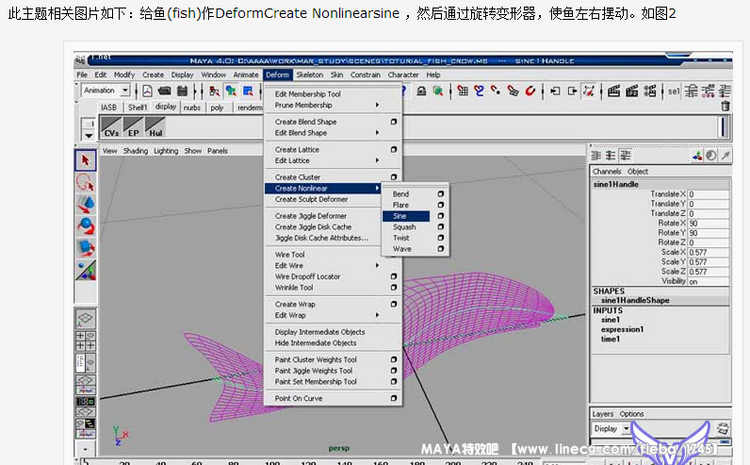Select the arrow Select tool in toolbox

[x=86, y=161]
